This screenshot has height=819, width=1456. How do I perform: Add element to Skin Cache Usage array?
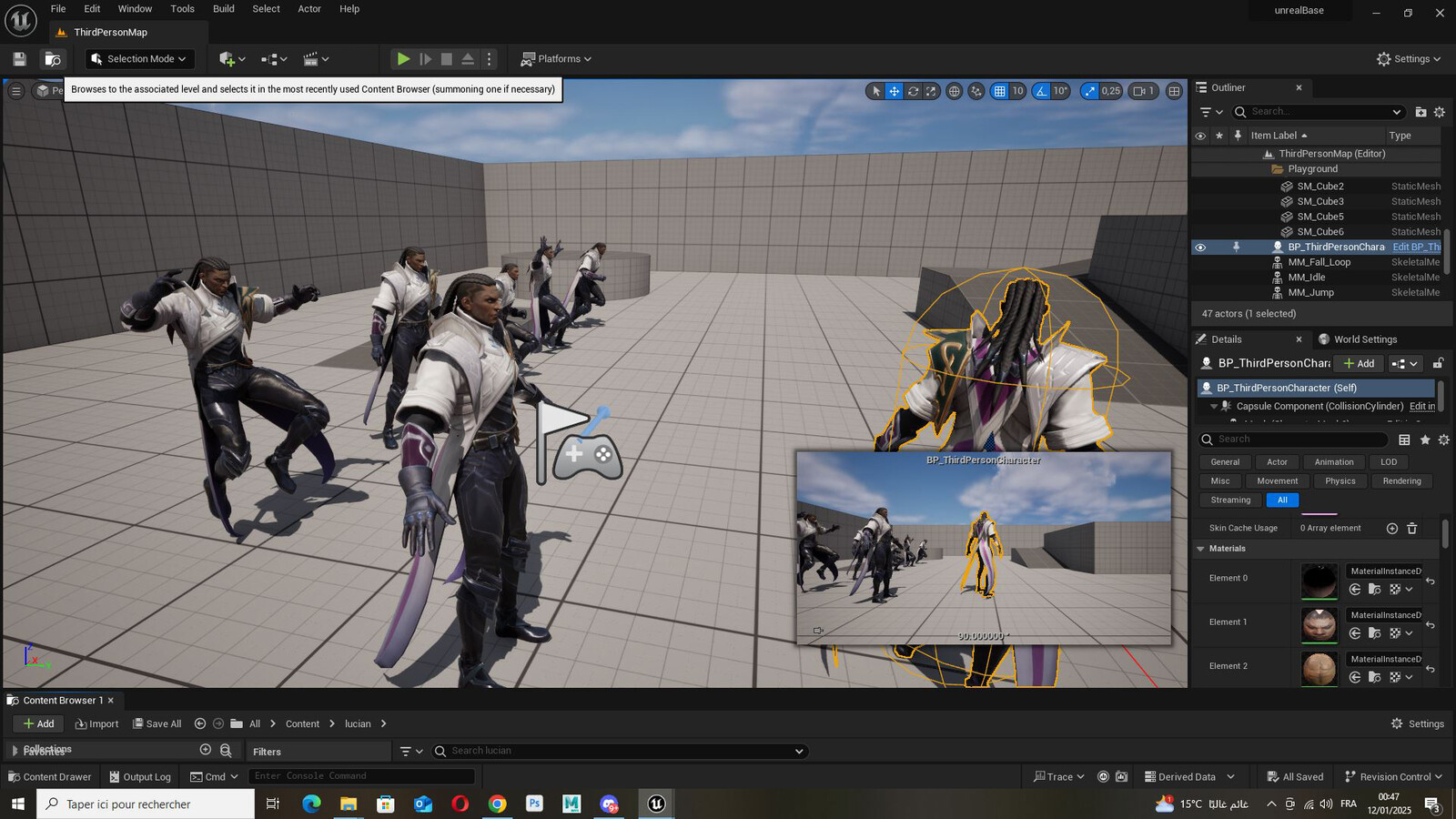click(x=1391, y=529)
